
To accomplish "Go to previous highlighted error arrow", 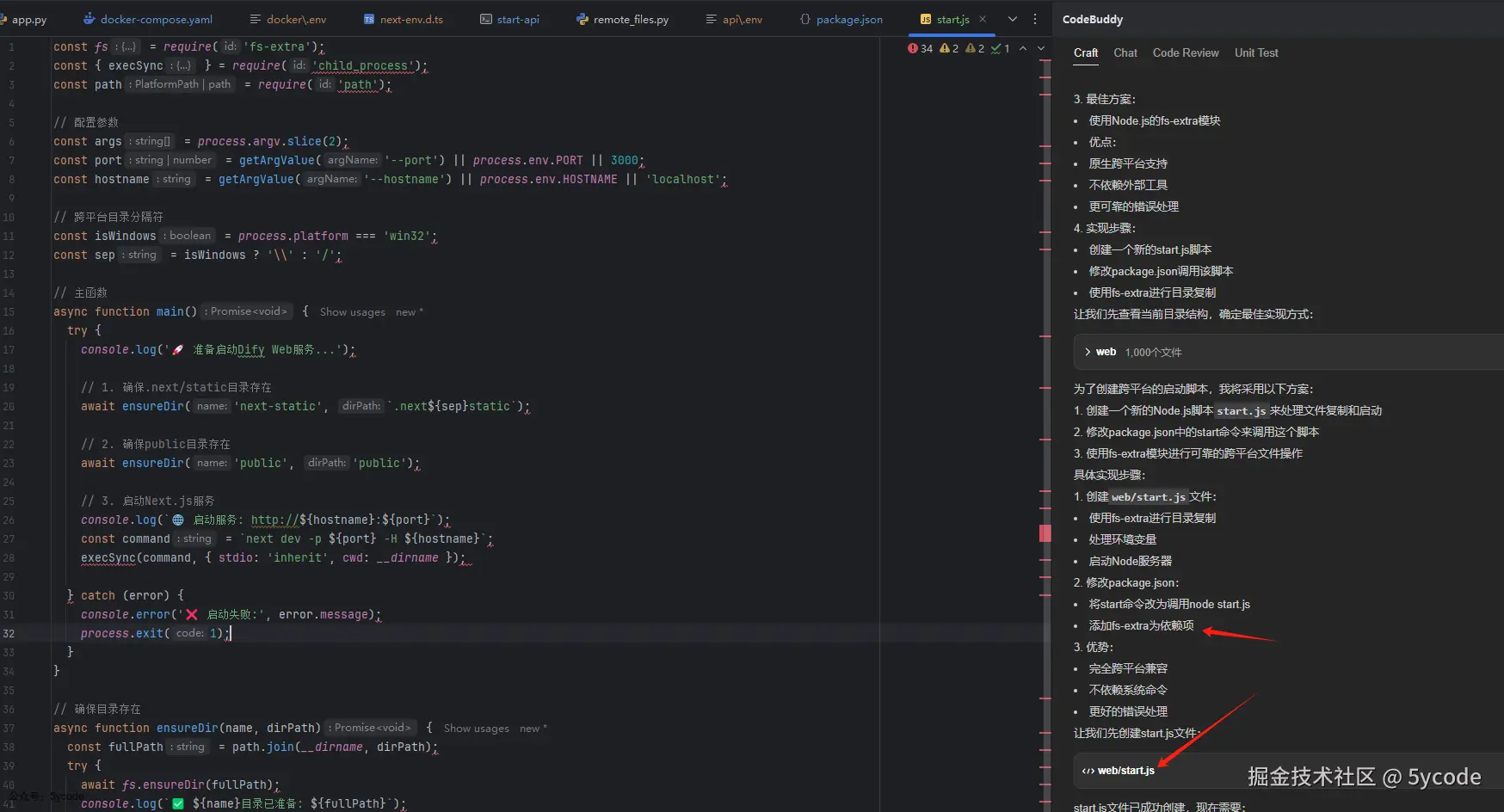I will coord(1023,48).
